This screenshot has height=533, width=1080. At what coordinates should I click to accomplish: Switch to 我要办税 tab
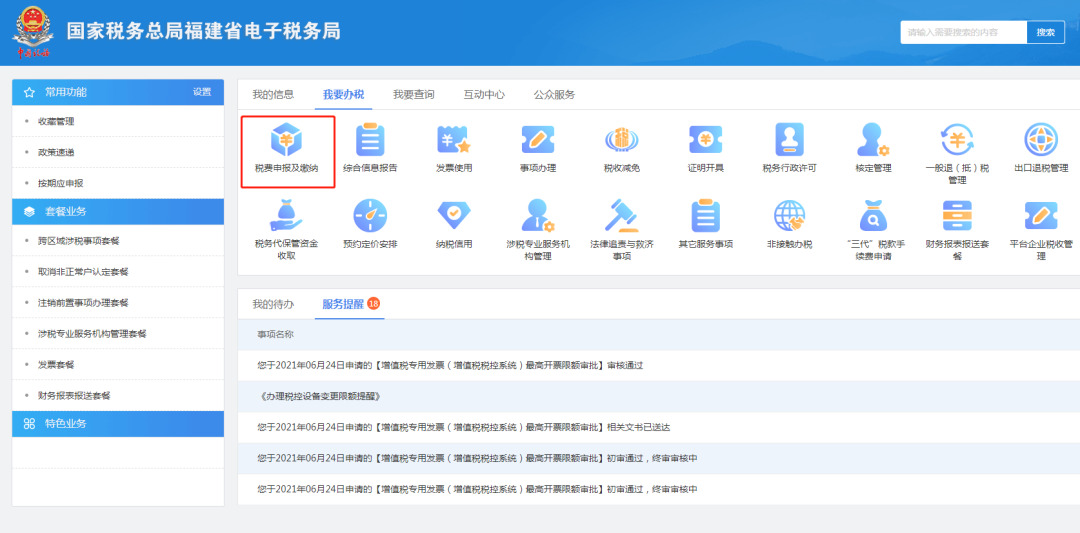click(x=343, y=94)
